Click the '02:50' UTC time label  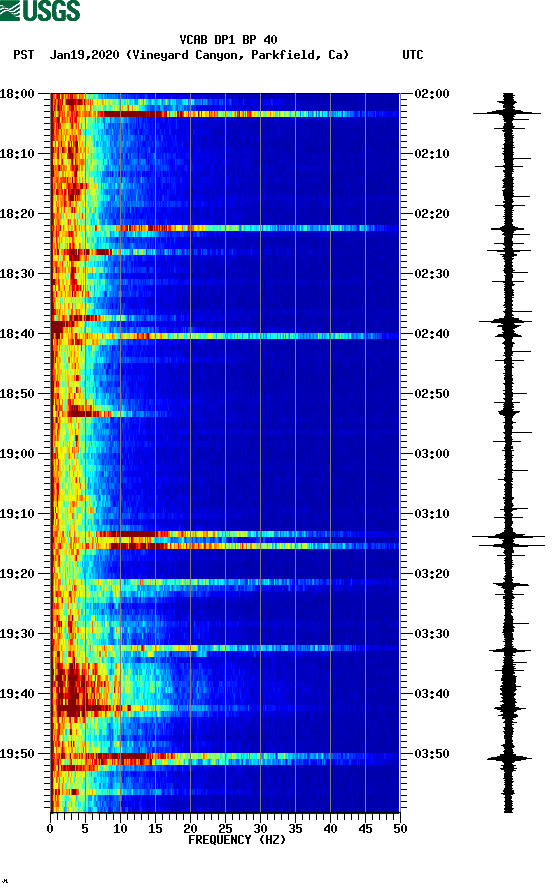(x=432, y=394)
